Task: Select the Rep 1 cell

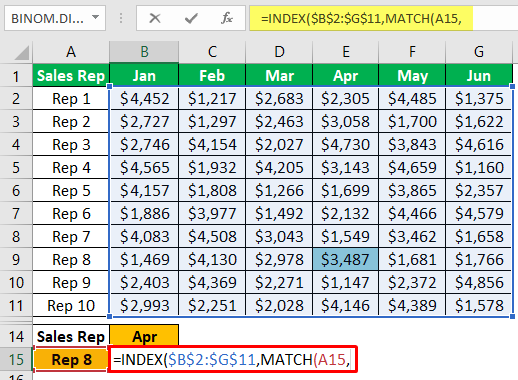Action: pyautogui.click(x=71, y=99)
